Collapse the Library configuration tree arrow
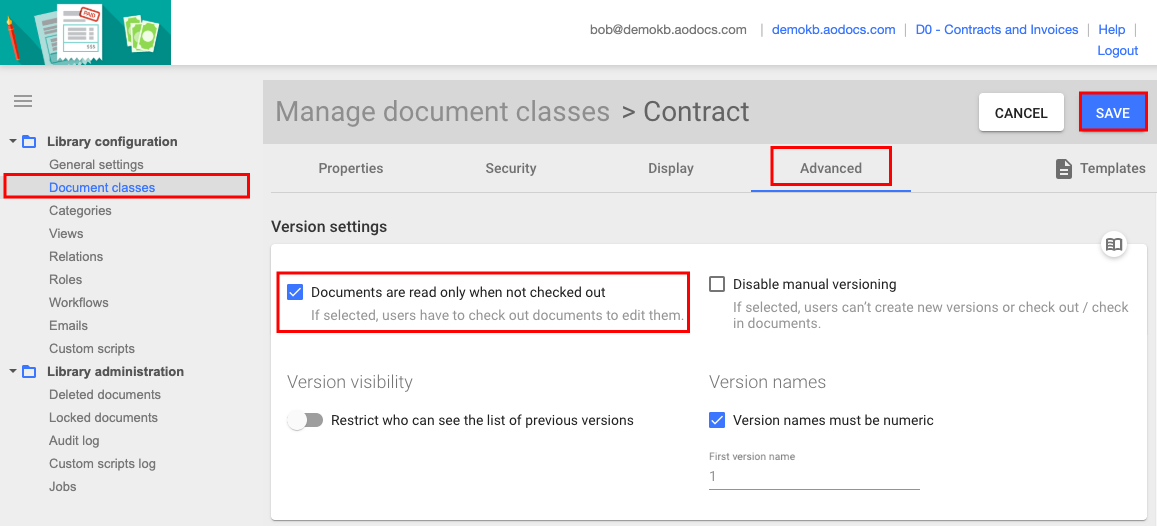 [13, 142]
